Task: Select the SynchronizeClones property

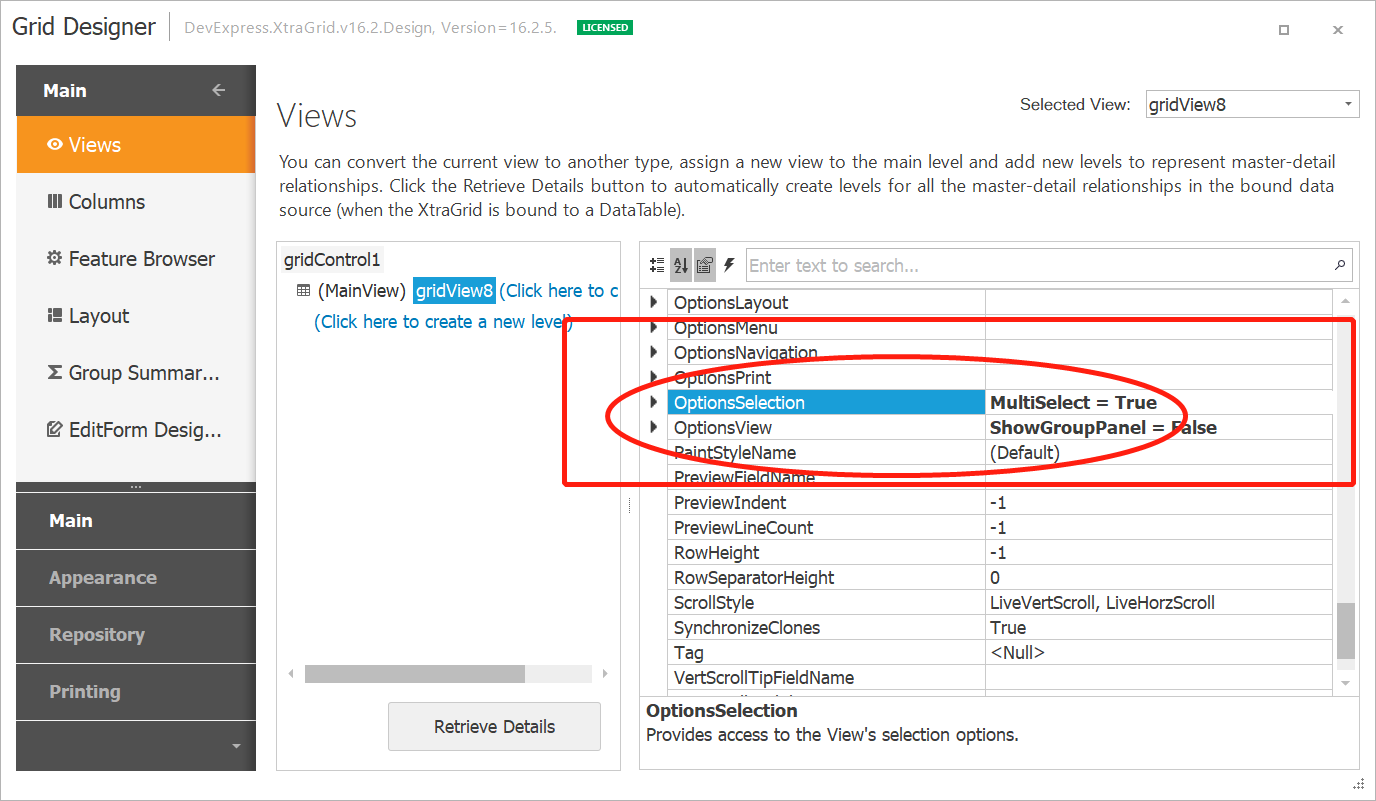Action: pos(747,627)
